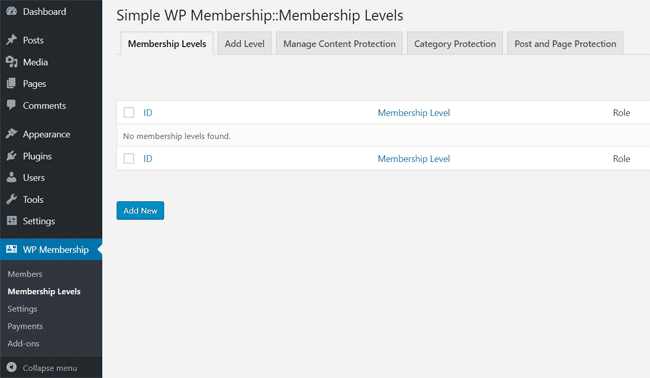The image size is (650, 378).
Task: Open Payments submenu item
Action: click(x=25, y=326)
